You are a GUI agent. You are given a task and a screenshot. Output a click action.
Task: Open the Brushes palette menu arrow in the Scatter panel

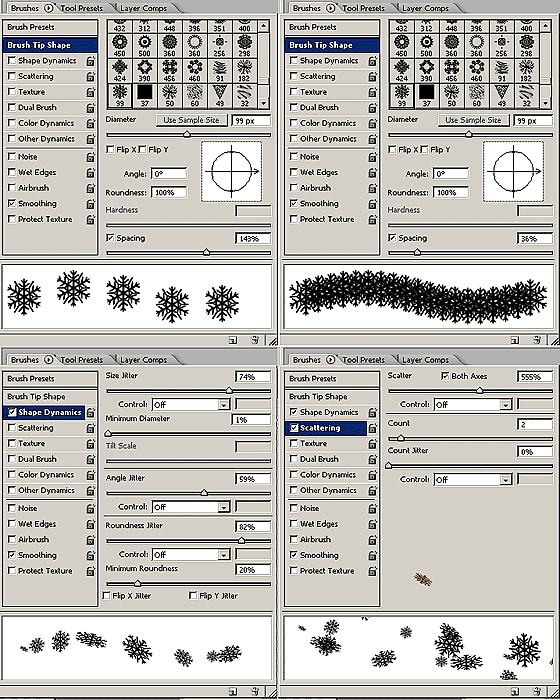point(330,360)
